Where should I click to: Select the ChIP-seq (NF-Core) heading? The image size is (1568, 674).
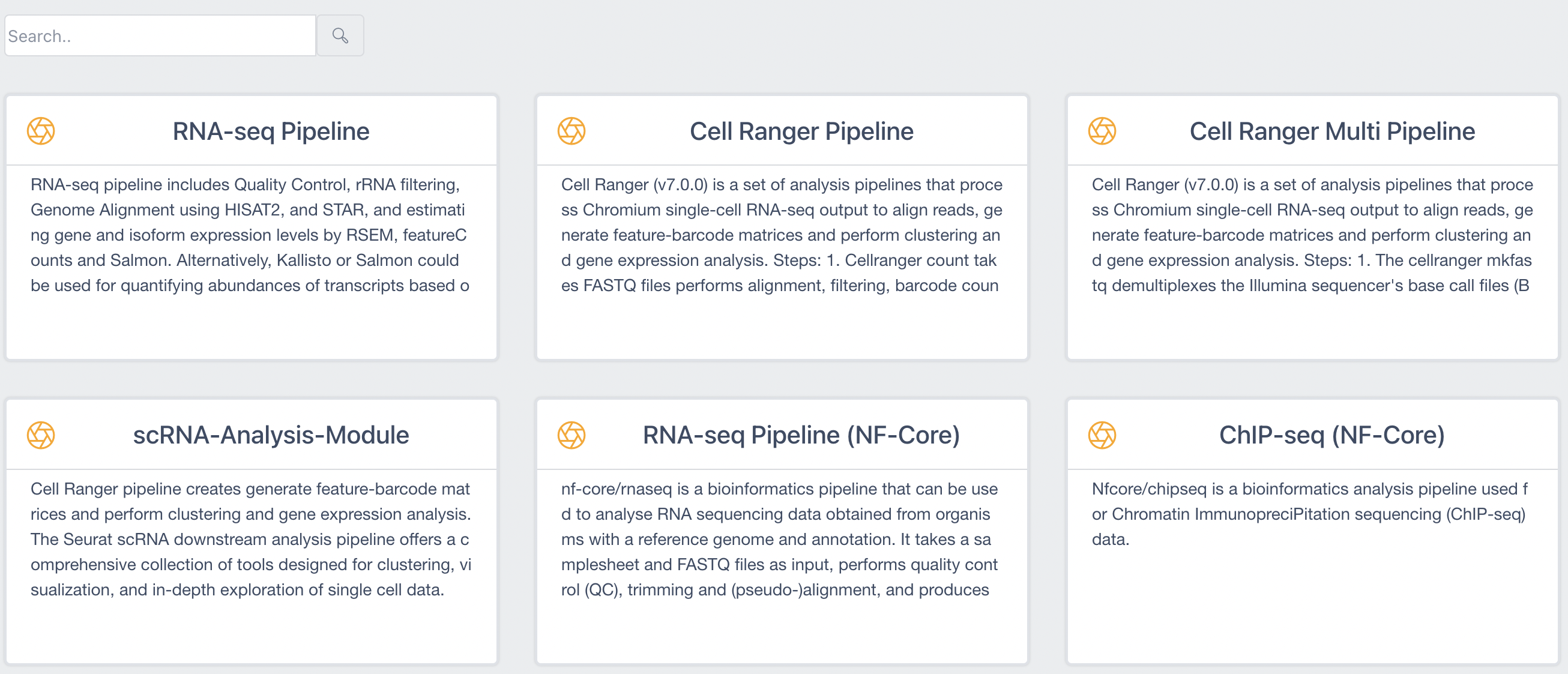(x=1332, y=436)
